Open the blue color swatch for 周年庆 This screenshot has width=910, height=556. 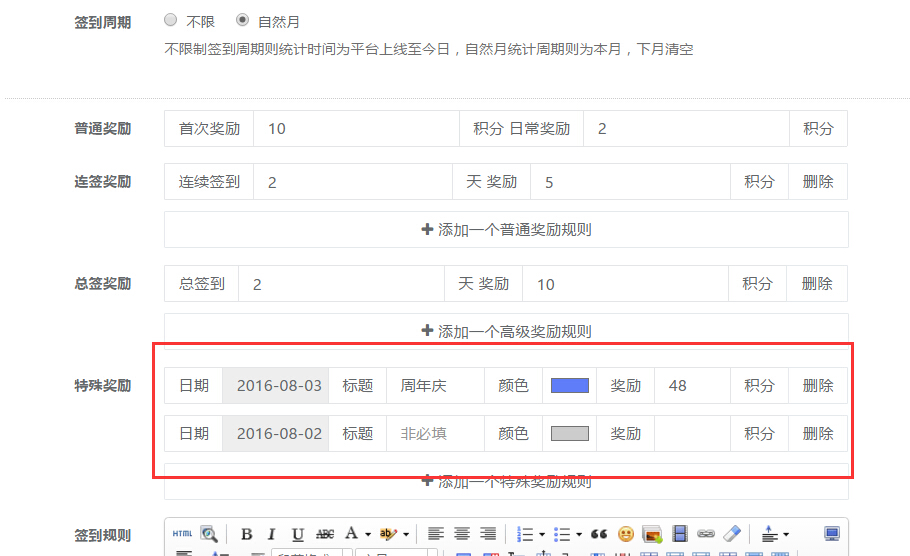pos(569,385)
